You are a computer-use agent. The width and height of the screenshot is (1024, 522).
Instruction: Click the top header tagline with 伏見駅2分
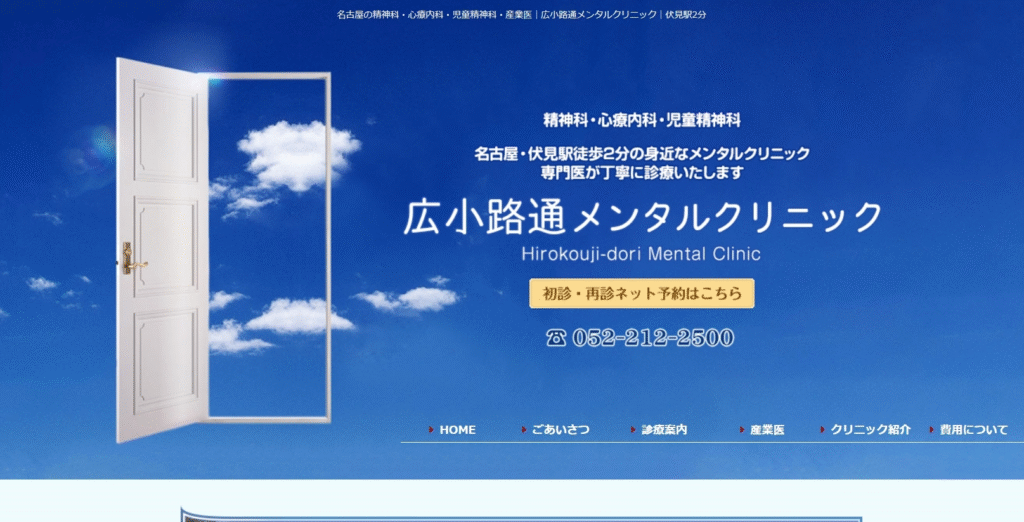click(521, 14)
